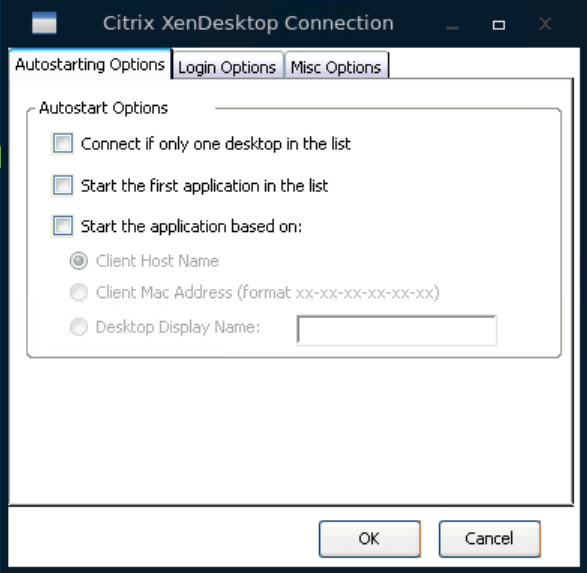The image size is (587, 573).
Task: Pick the Desktop Display Name radio button
Action: click(x=79, y=327)
